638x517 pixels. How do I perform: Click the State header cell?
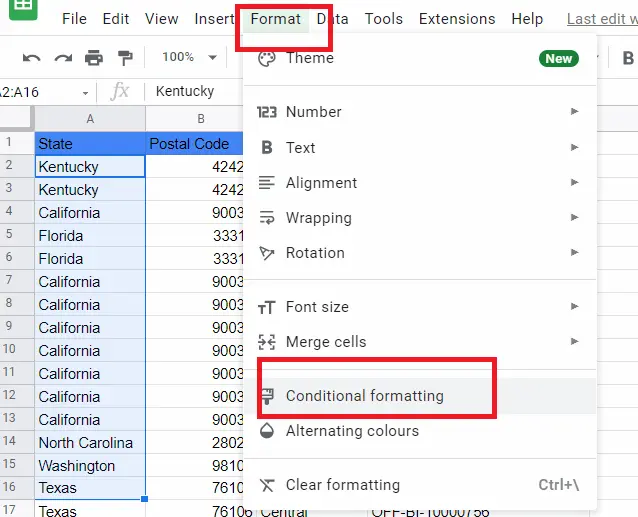90,144
